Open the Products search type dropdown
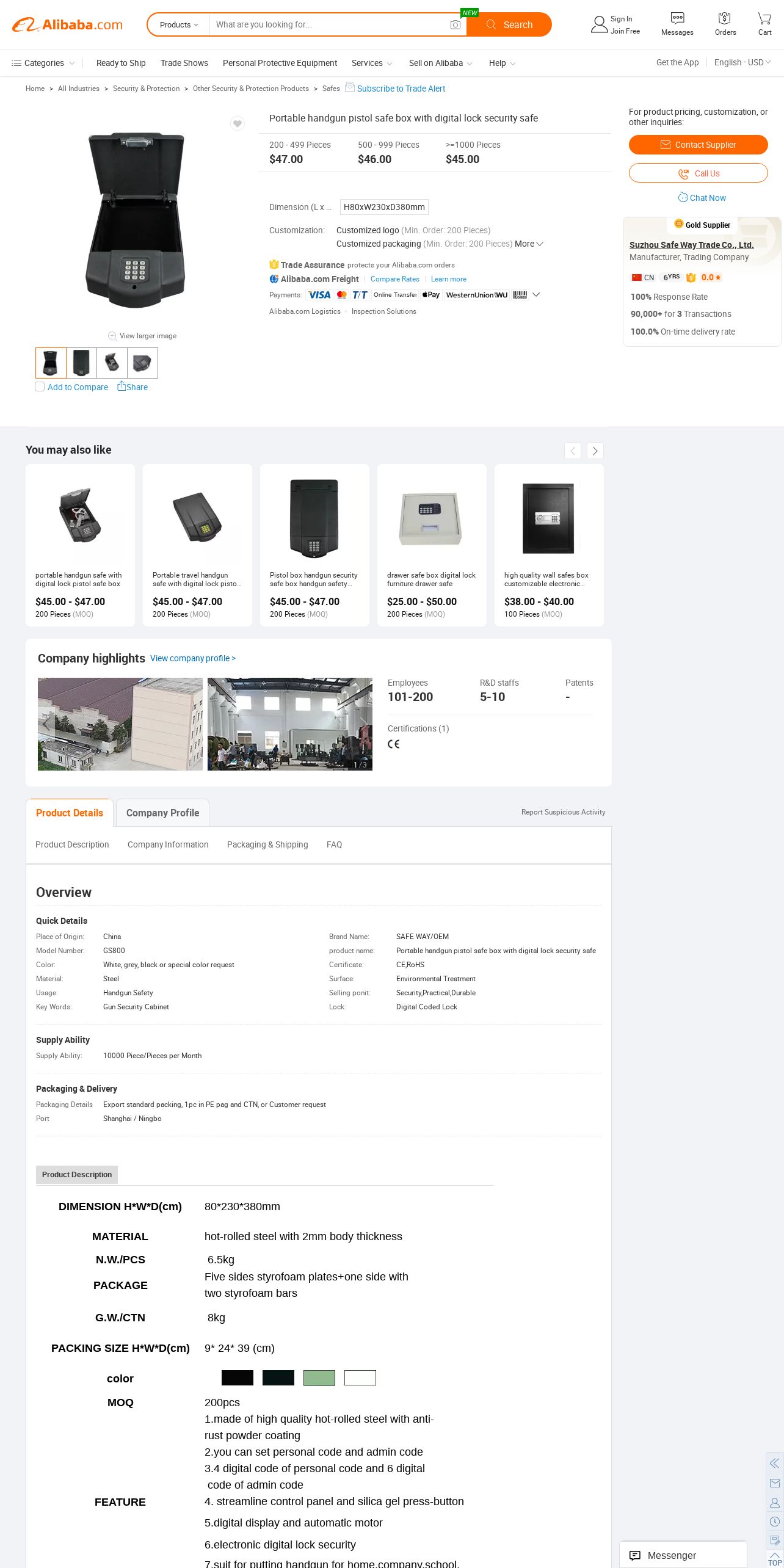This screenshot has height=1568, width=784. [x=179, y=24]
